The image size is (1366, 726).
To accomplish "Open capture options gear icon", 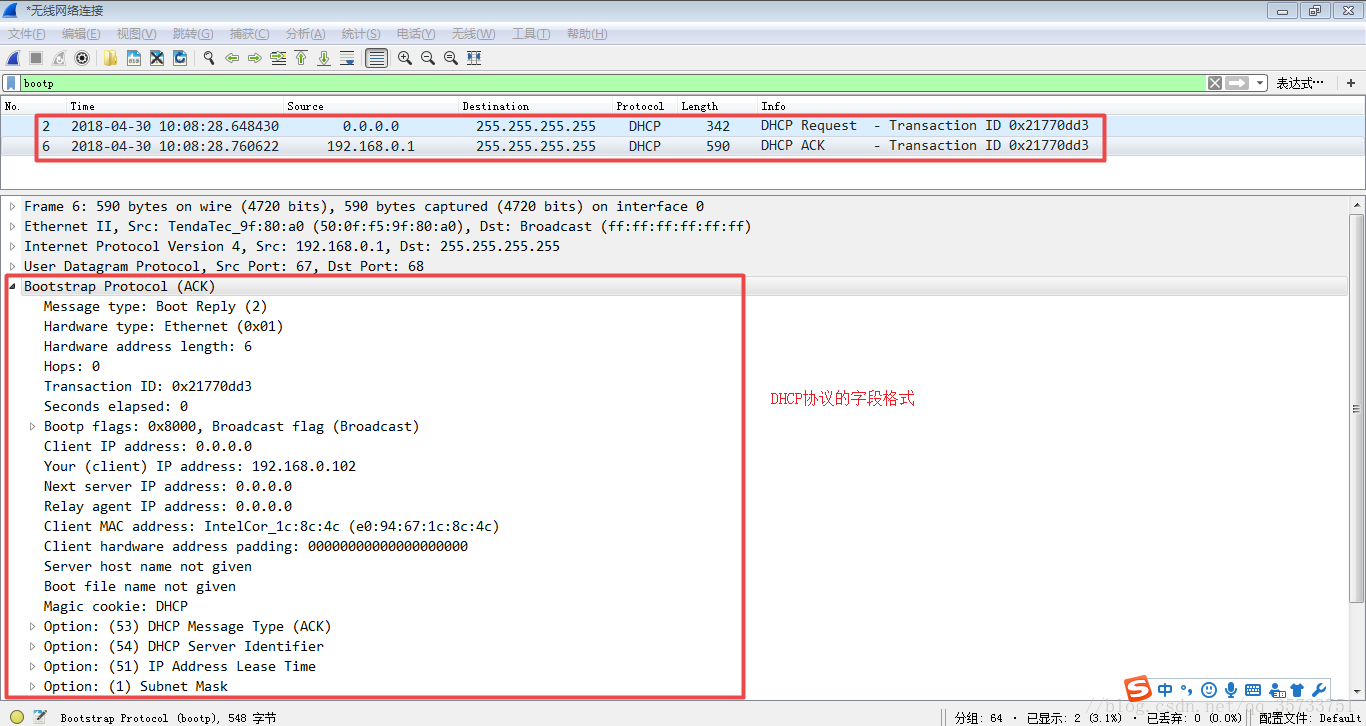I will (82, 58).
